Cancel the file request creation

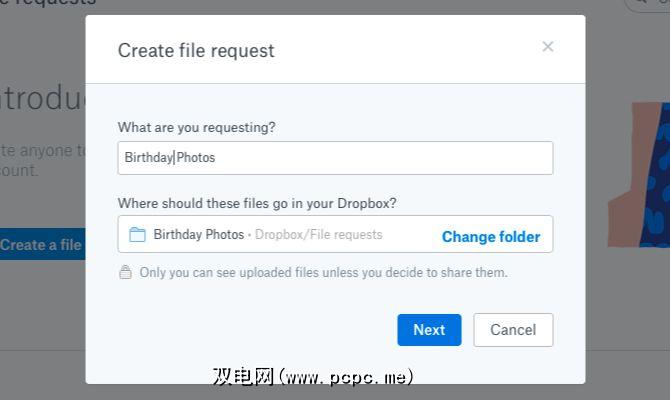tap(513, 330)
